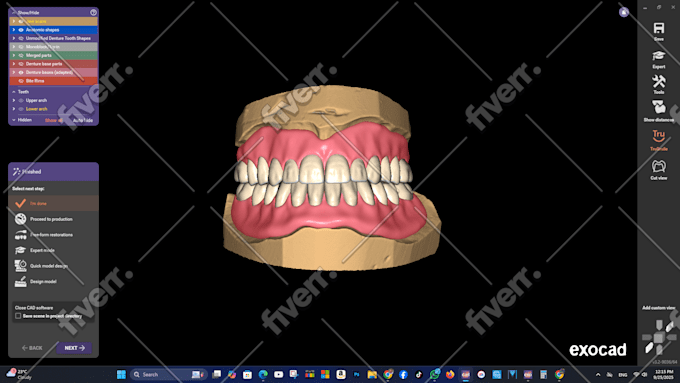Select Expert mode step in wizard
The image size is (680, 383).
pyautogui.click(x=53, y=250)
